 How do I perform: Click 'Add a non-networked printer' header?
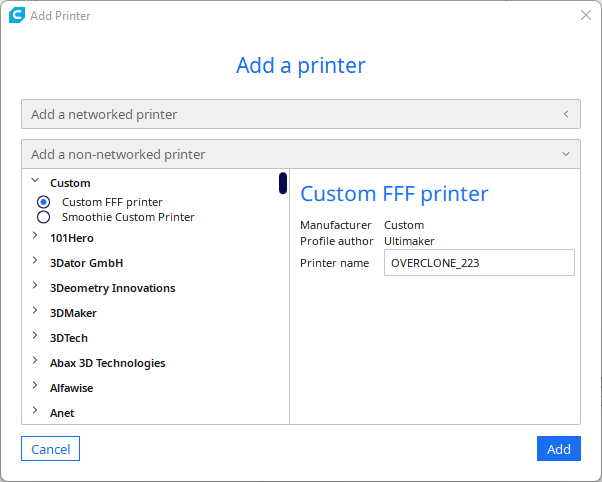[301, 154]
